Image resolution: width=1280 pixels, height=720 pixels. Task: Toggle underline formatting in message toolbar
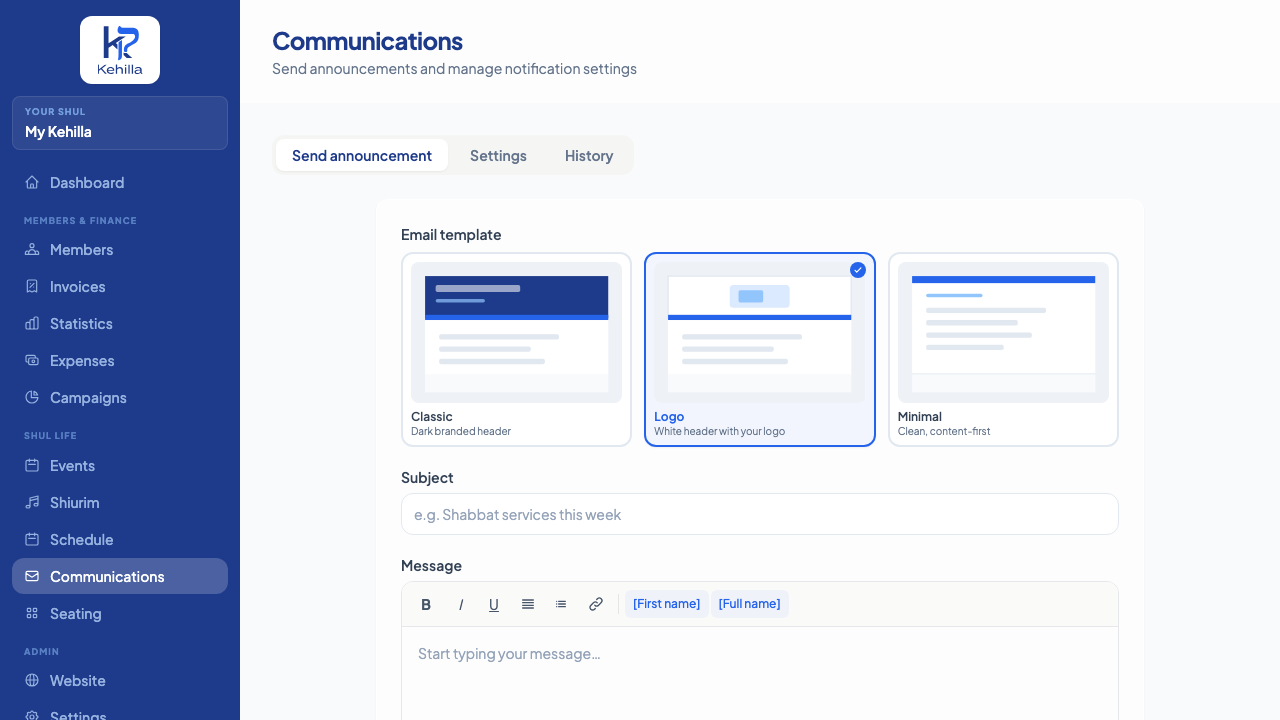click(x=494, y=604)
